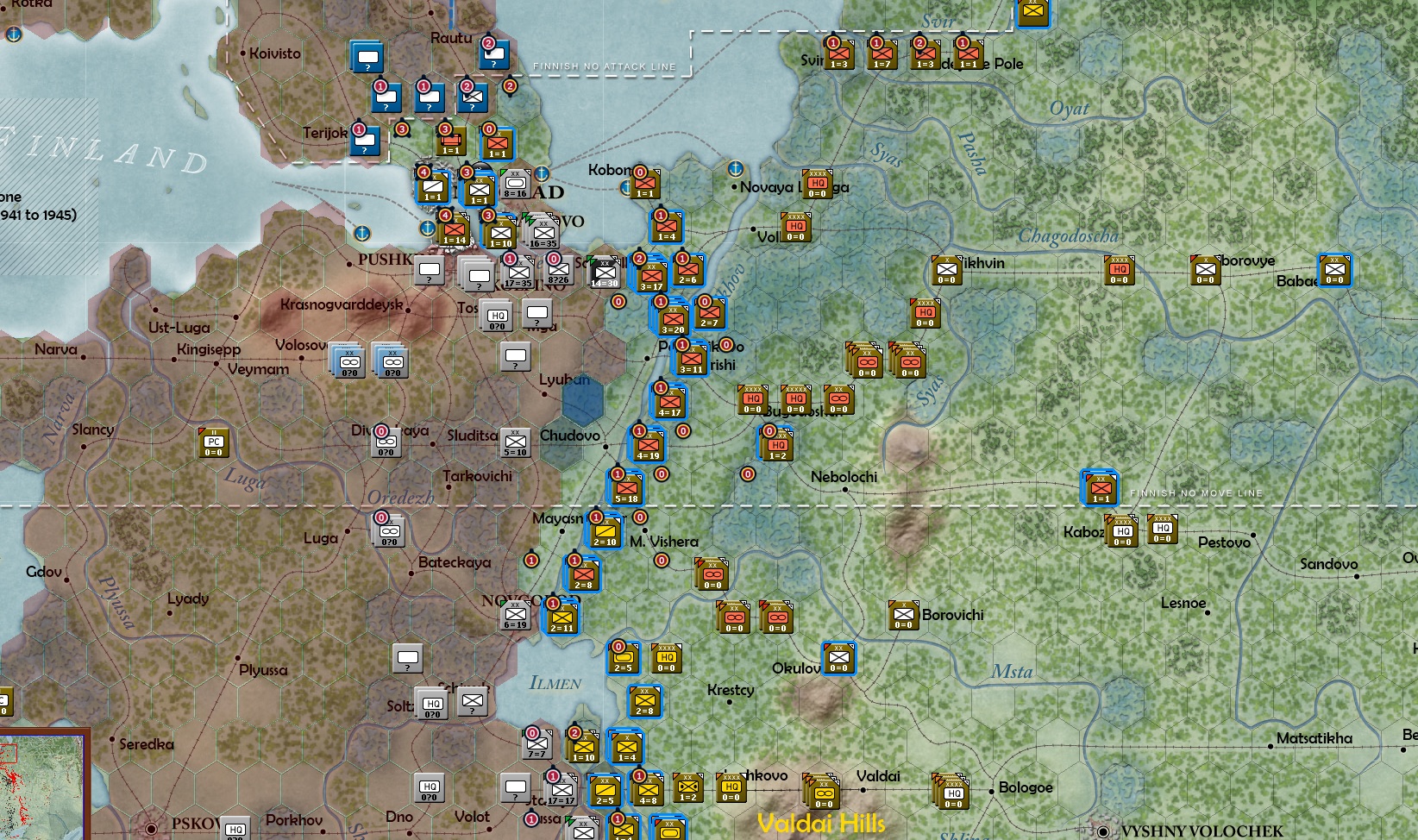Select the German 17=35 infantry counter

pos(518,273)
